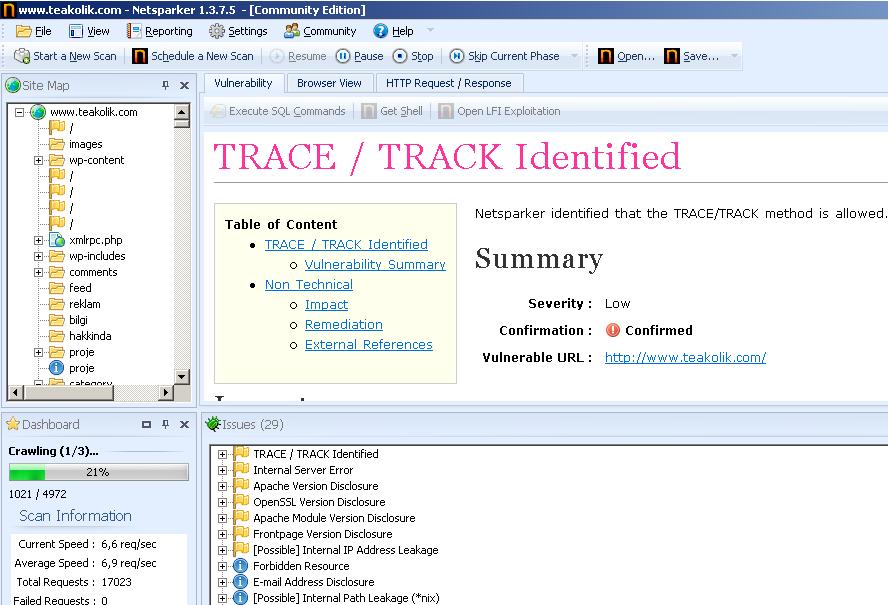The width and height of the screenshot is (888, 605).
Task: Pin the Dashboard panel
Action: tap(165, 424)
